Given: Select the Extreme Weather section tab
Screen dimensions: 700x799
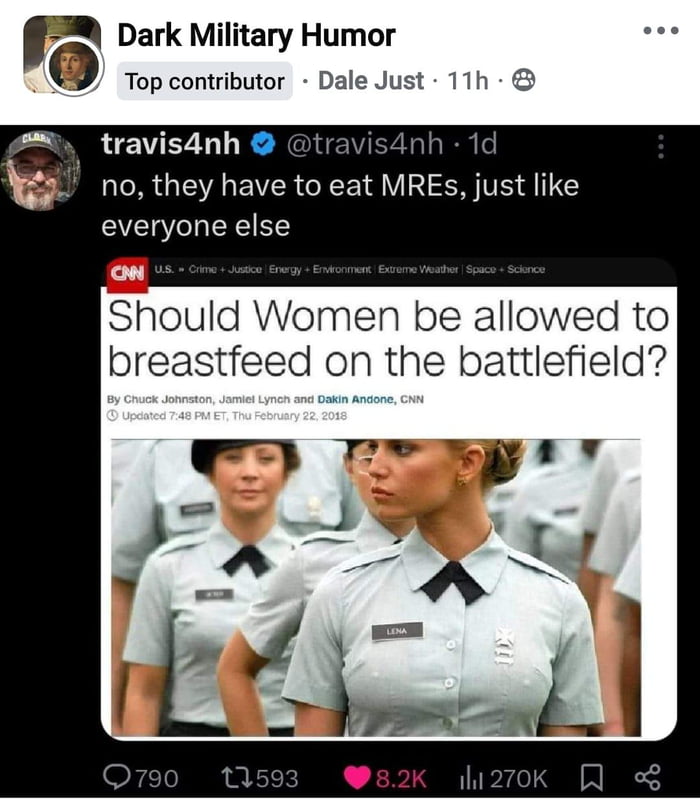Looking at the screenshot, I should (418, 269).
